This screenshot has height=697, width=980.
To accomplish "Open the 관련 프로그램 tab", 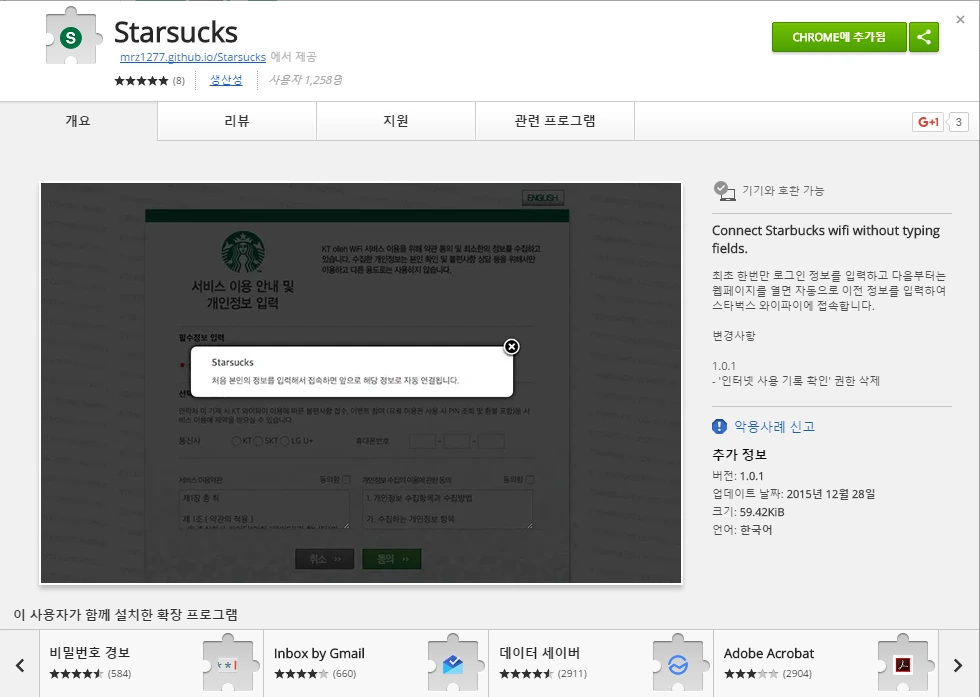I will [554, 121].
